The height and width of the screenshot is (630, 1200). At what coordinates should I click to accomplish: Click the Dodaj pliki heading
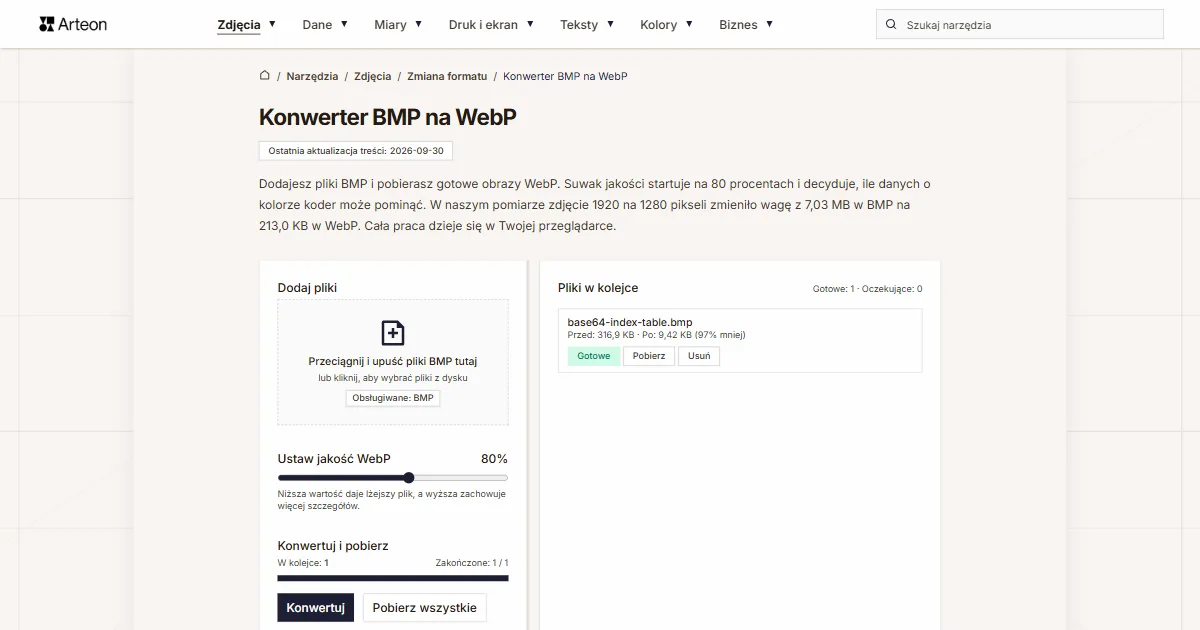pos(307,288)
